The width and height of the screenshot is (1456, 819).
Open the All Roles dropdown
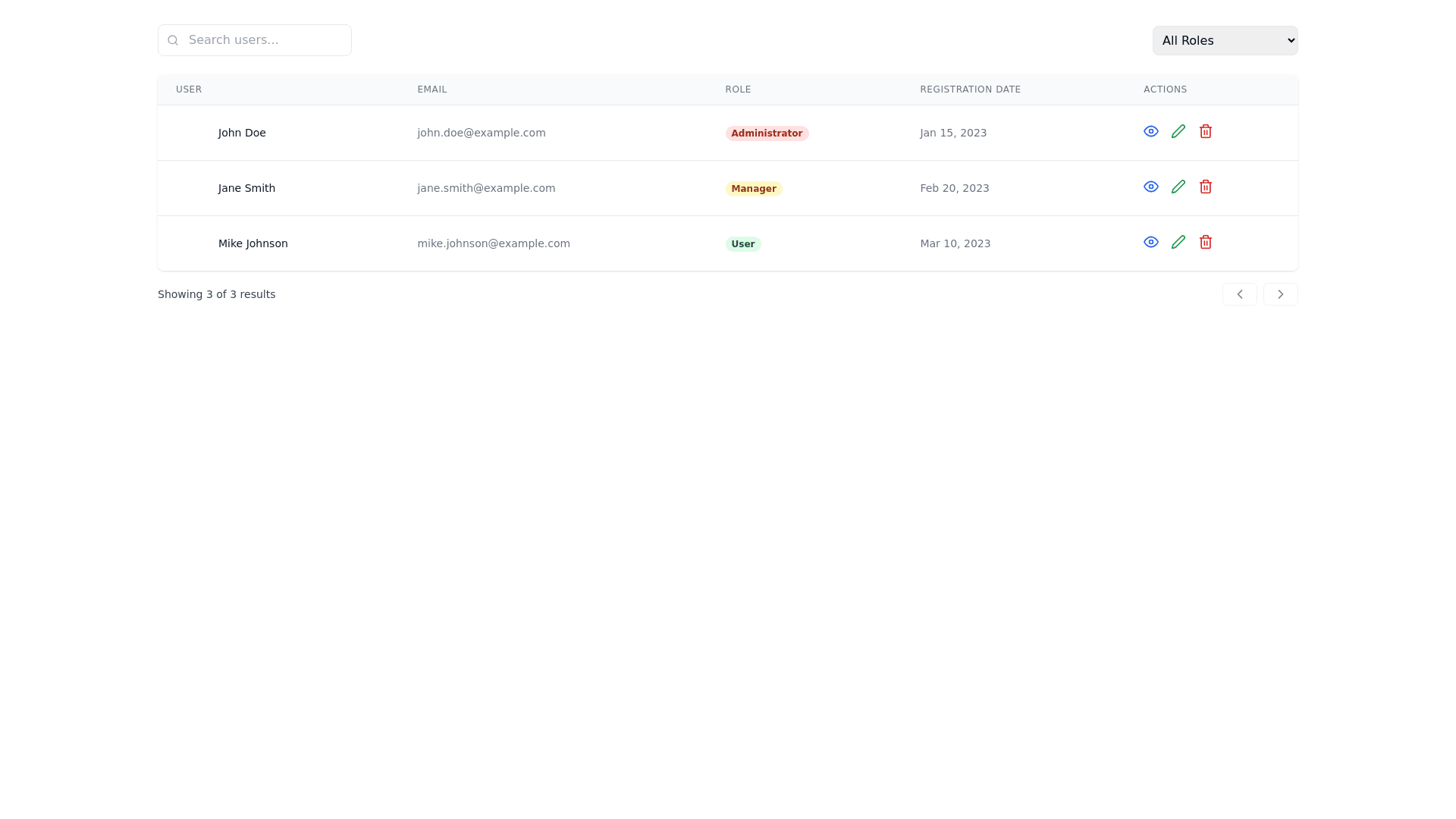point(1225,40)
